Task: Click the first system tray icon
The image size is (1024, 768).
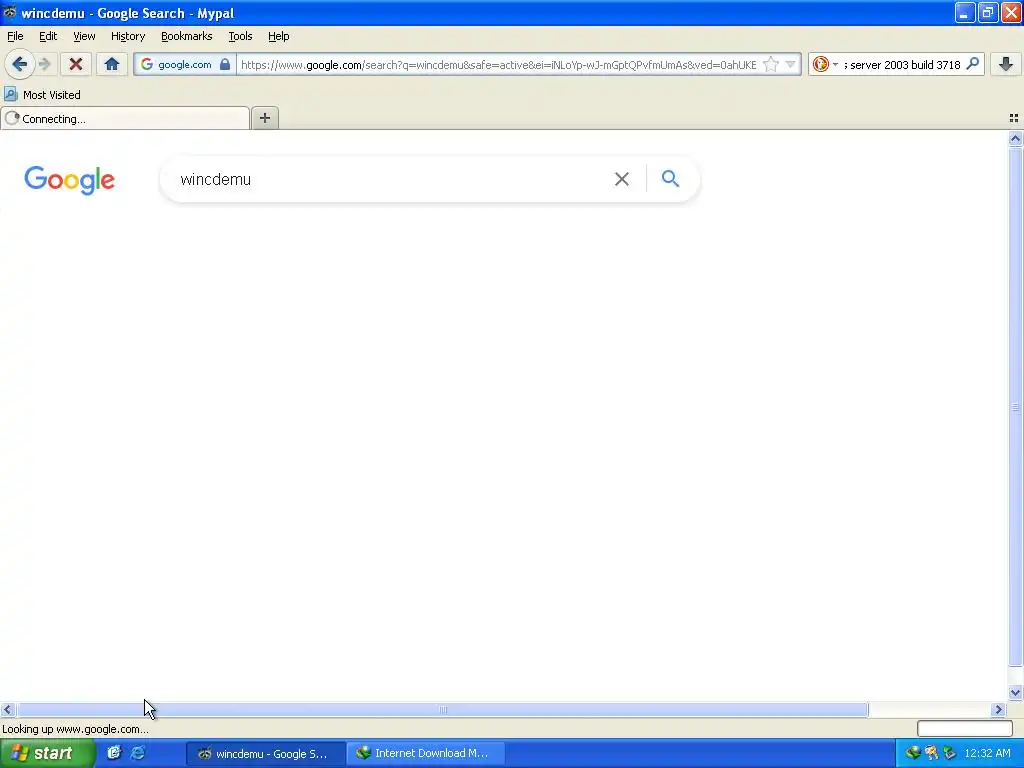Action: tap(912, 753)
